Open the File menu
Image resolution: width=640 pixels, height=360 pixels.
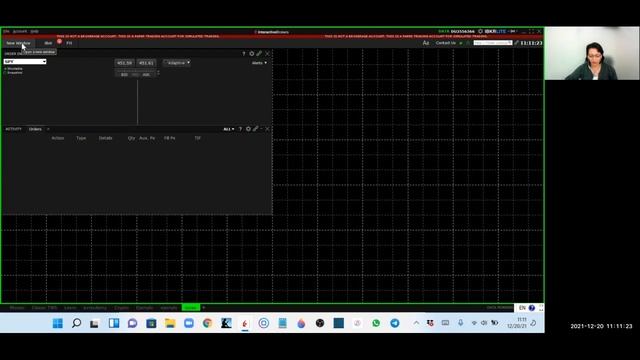pyautogui.click(x=6, y=31)
